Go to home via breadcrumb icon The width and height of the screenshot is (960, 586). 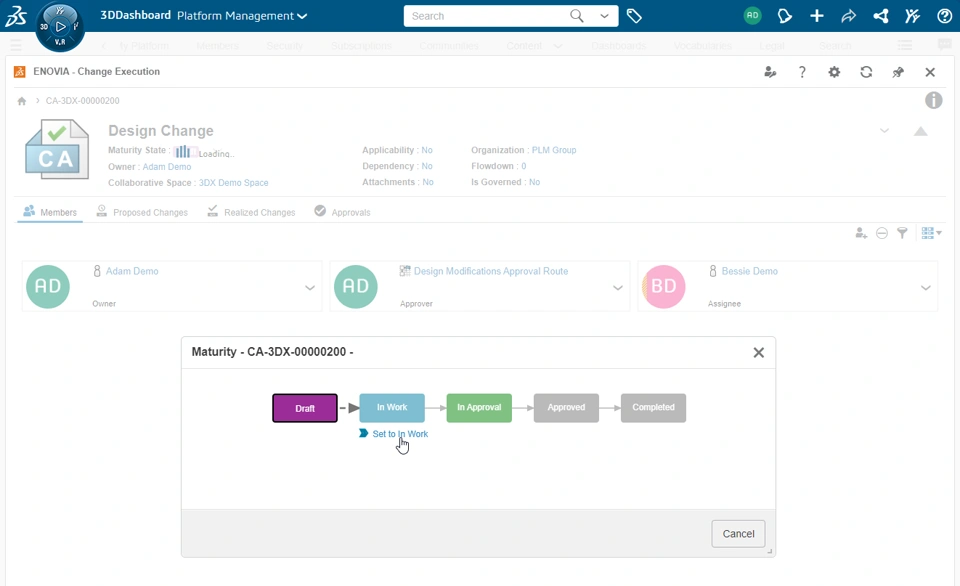pyautogui.click(x=22, y=101)
